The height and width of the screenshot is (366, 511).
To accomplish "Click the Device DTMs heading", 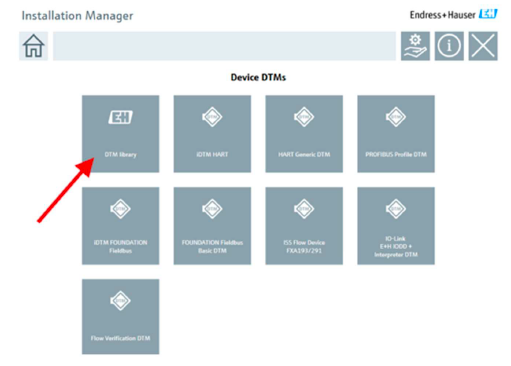I will click(258, 77).
